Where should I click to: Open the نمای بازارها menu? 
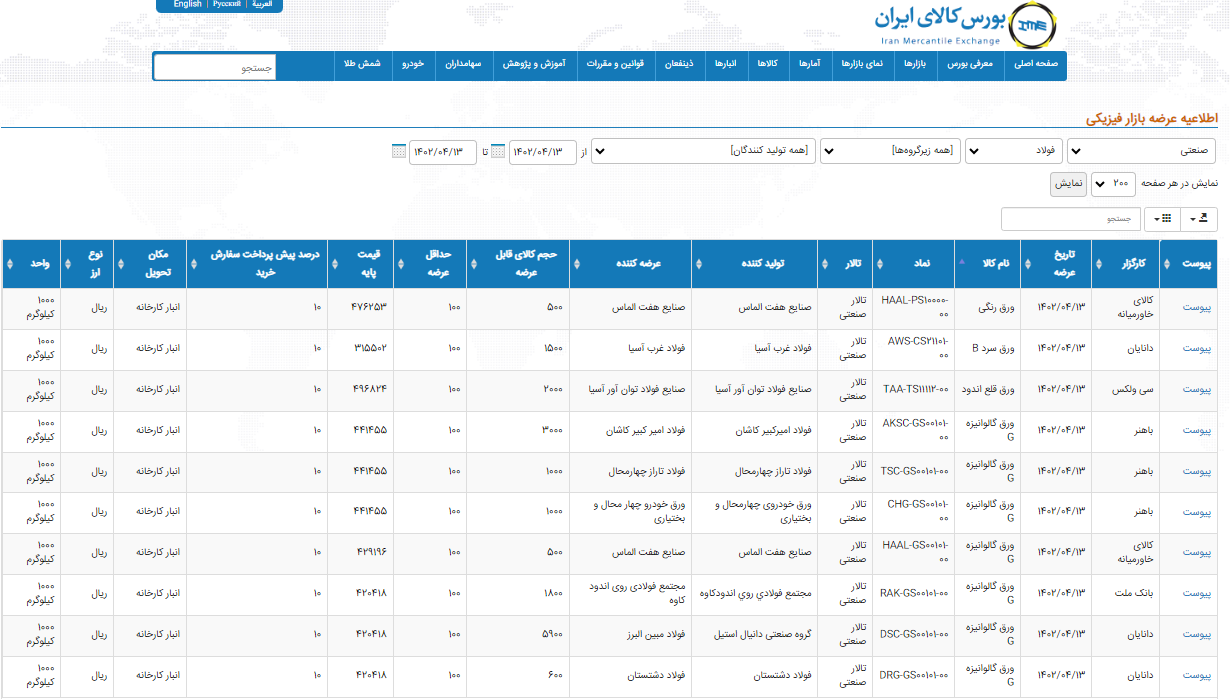[x=861, y=65]
